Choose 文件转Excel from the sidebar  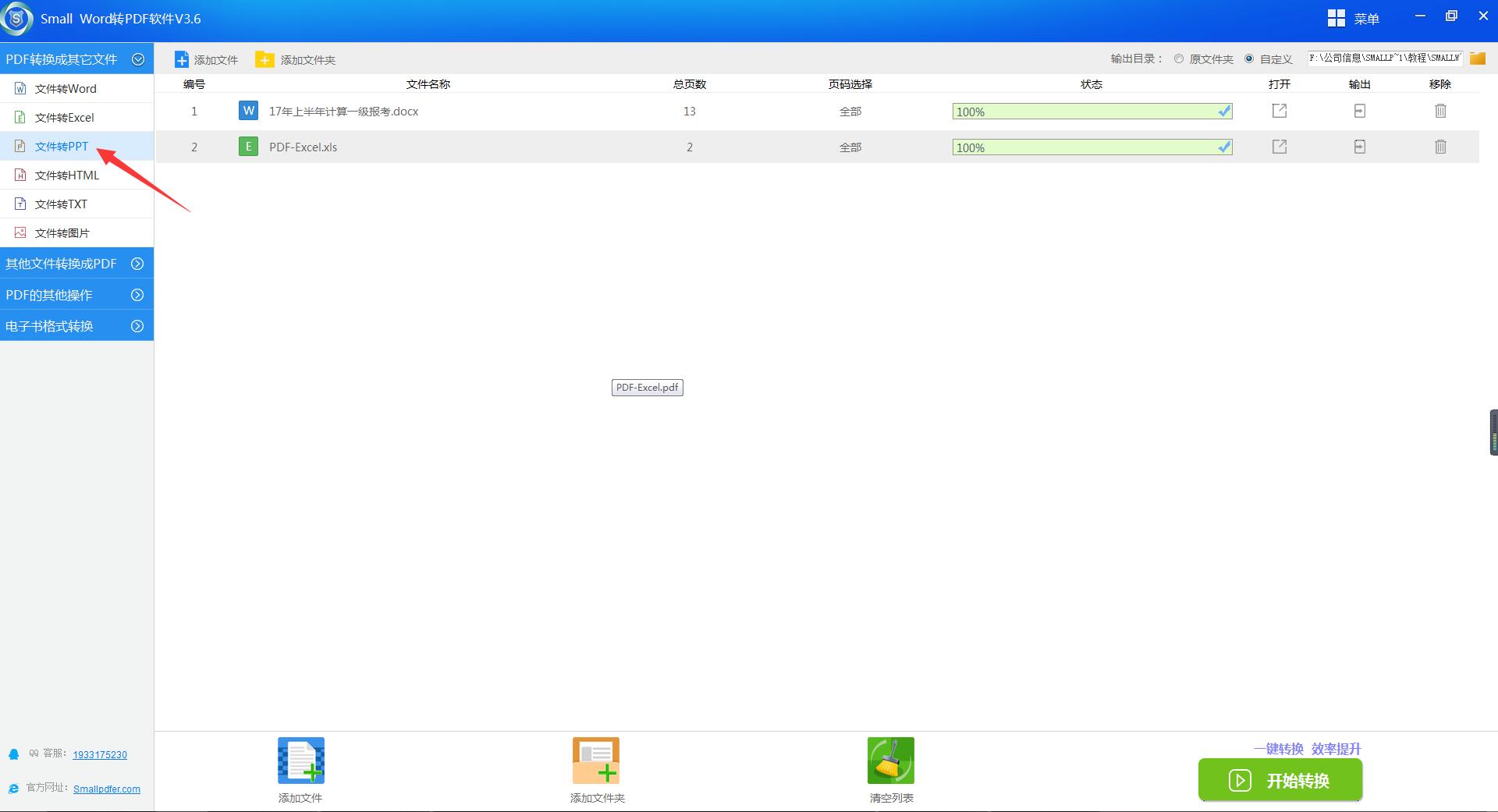click(x=64, y=118)
